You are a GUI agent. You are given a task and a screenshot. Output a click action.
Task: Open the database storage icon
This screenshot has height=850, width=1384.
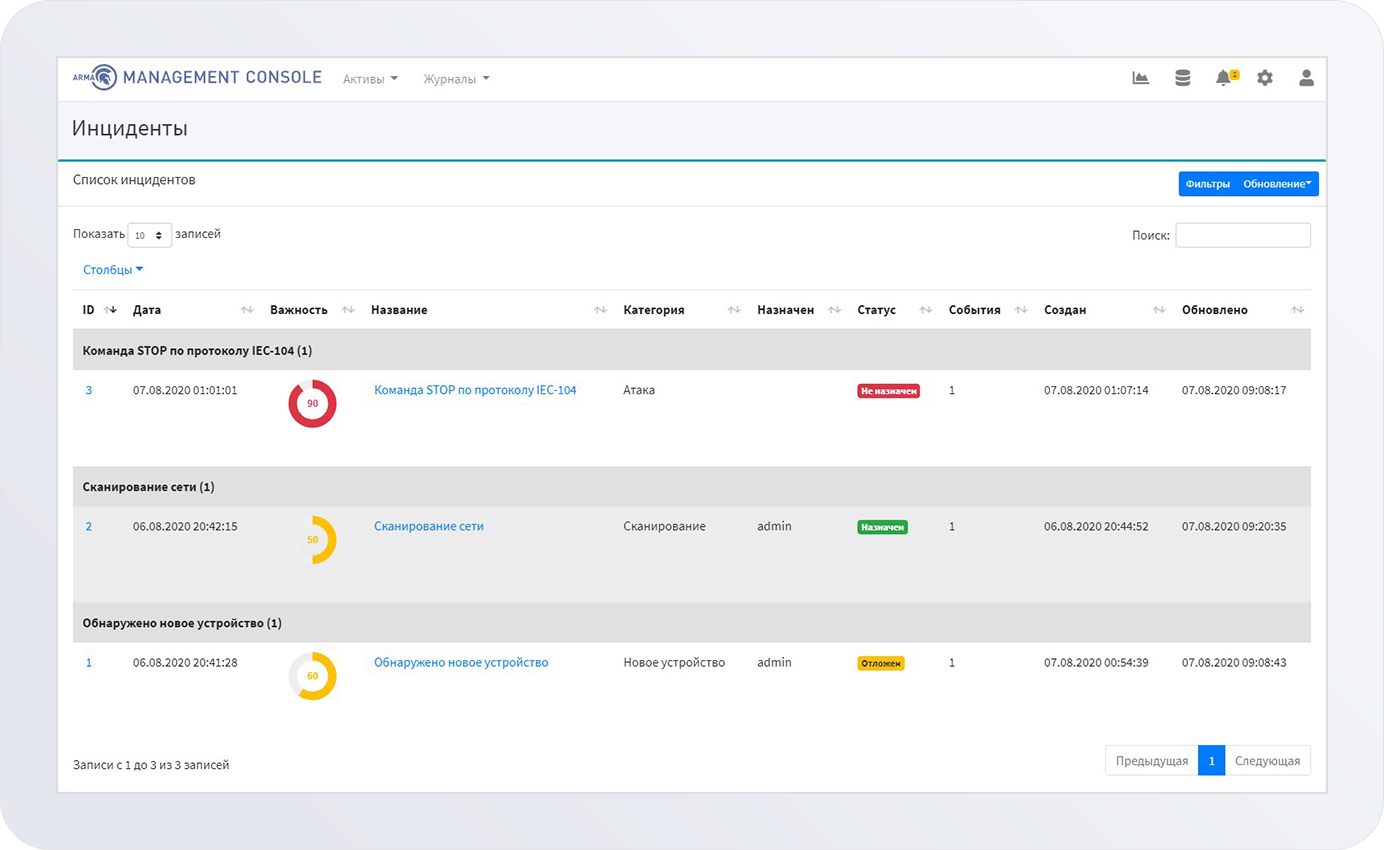click(1182, 78)
